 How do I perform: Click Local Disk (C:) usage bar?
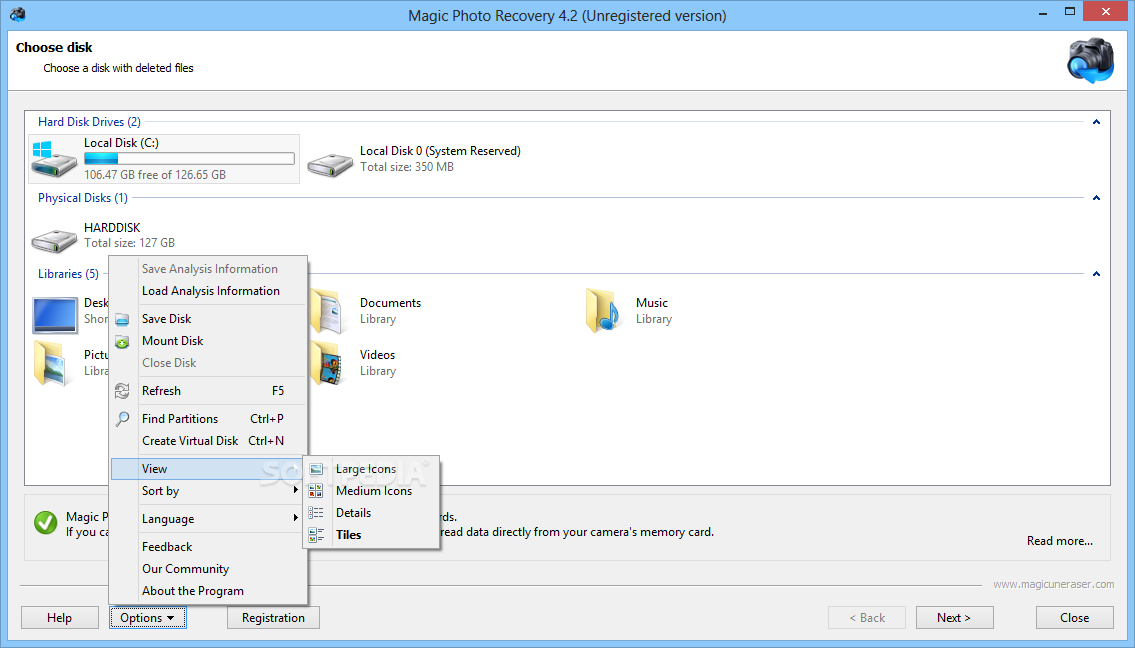click(190, 159)
